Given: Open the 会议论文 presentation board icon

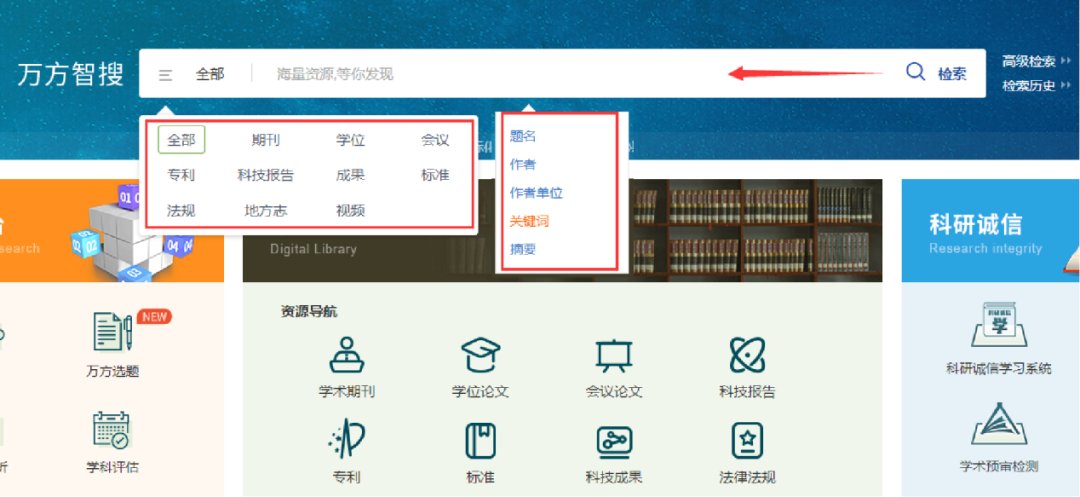Looking at the screenshot, I should click(x=614, y=355).
